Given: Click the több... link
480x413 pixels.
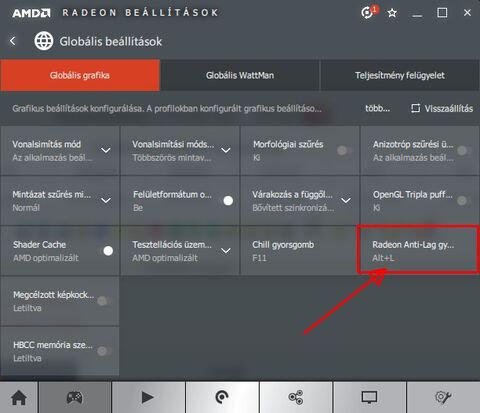Looking at the screenshot, I should (377, 108).
